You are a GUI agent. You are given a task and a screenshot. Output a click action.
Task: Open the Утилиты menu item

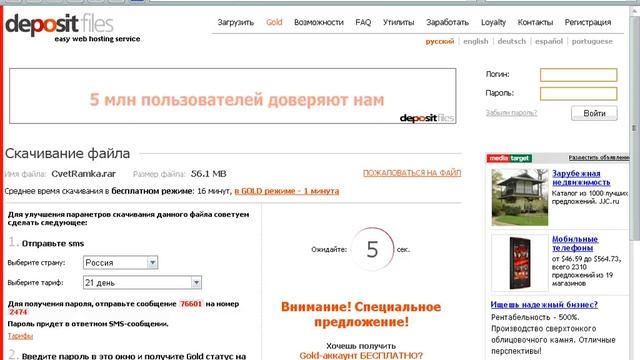[398, 22]
